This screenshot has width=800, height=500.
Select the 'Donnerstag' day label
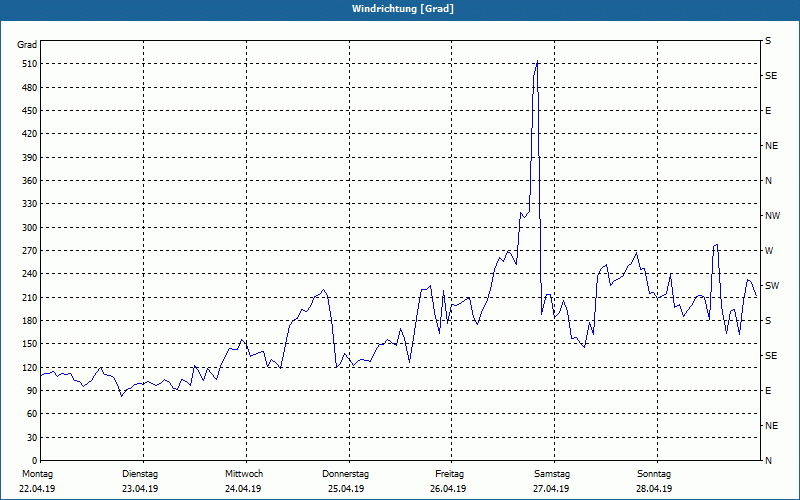click(x=345, y=474)
